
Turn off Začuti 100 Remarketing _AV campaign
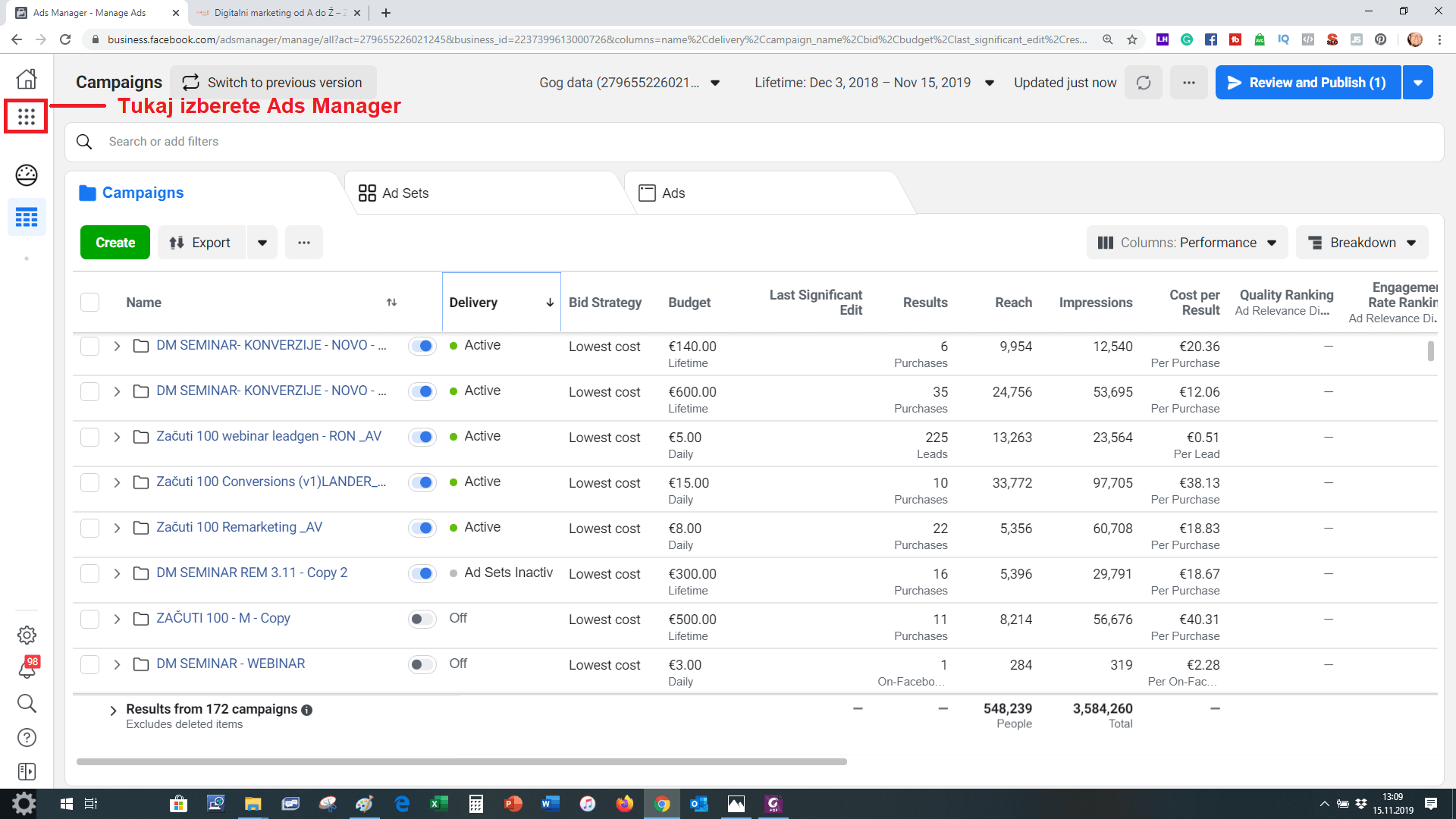pyautogui.click(x=422, y=528)
